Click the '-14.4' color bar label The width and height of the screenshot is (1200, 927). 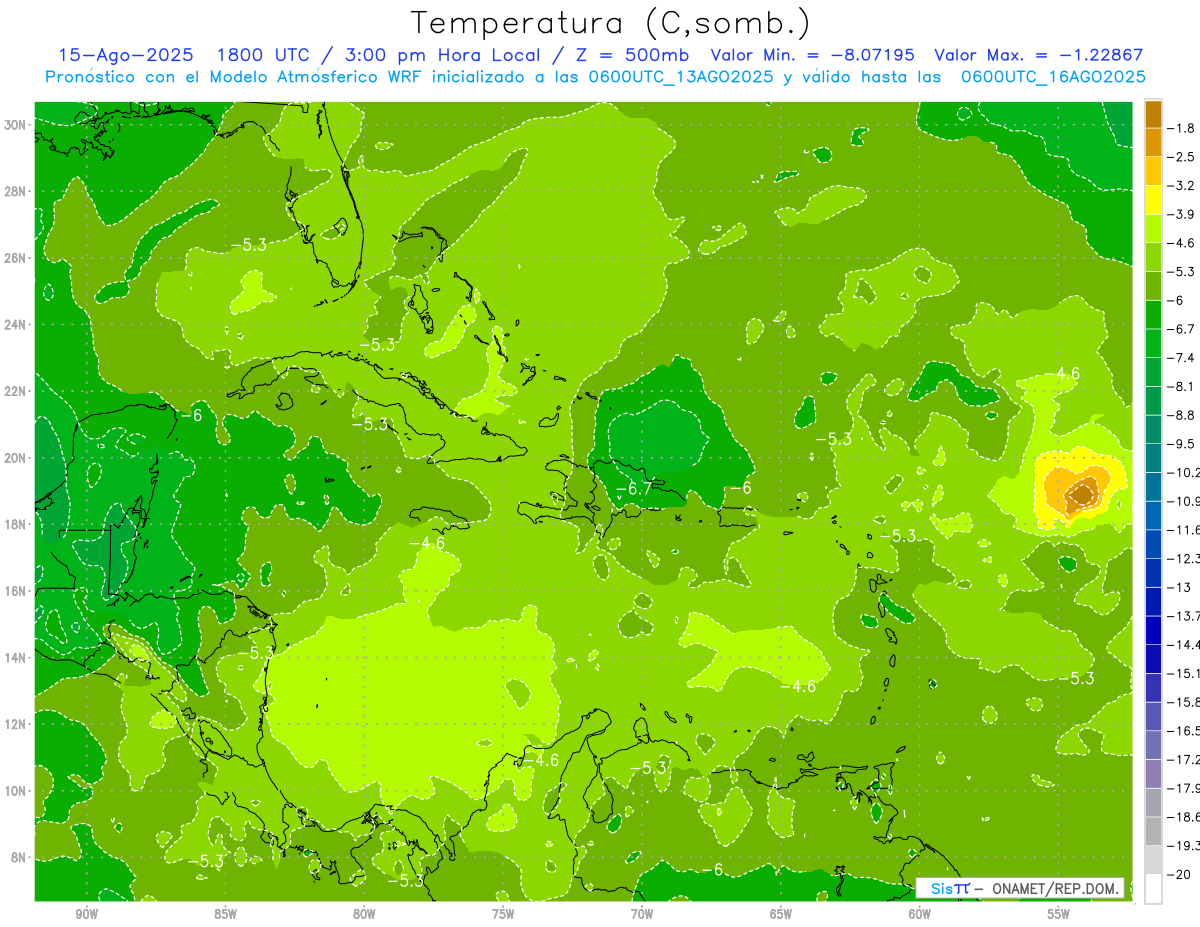click(x=1184, y=644)
